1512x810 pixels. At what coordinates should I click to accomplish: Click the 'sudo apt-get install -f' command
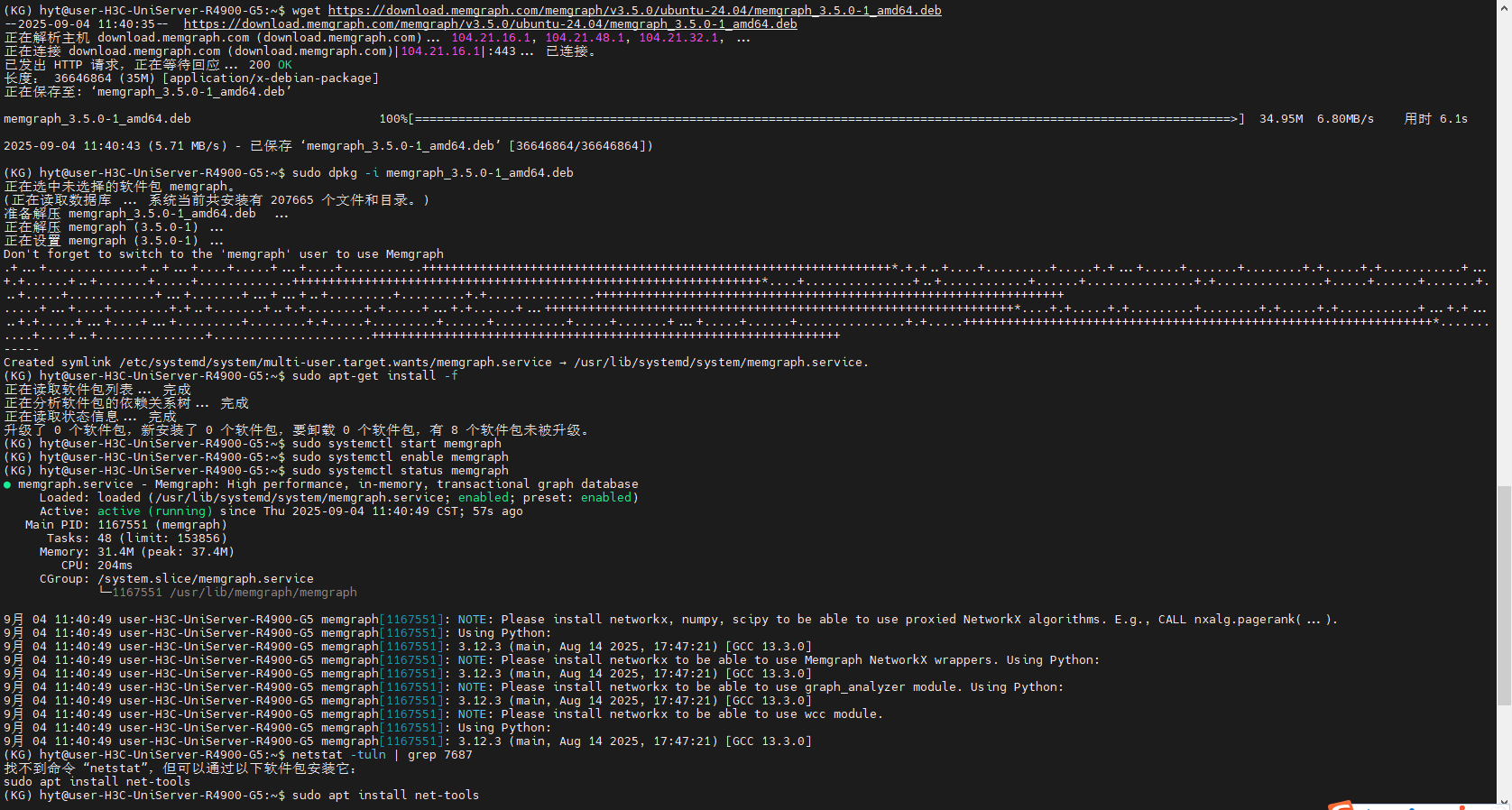[374, 376]
